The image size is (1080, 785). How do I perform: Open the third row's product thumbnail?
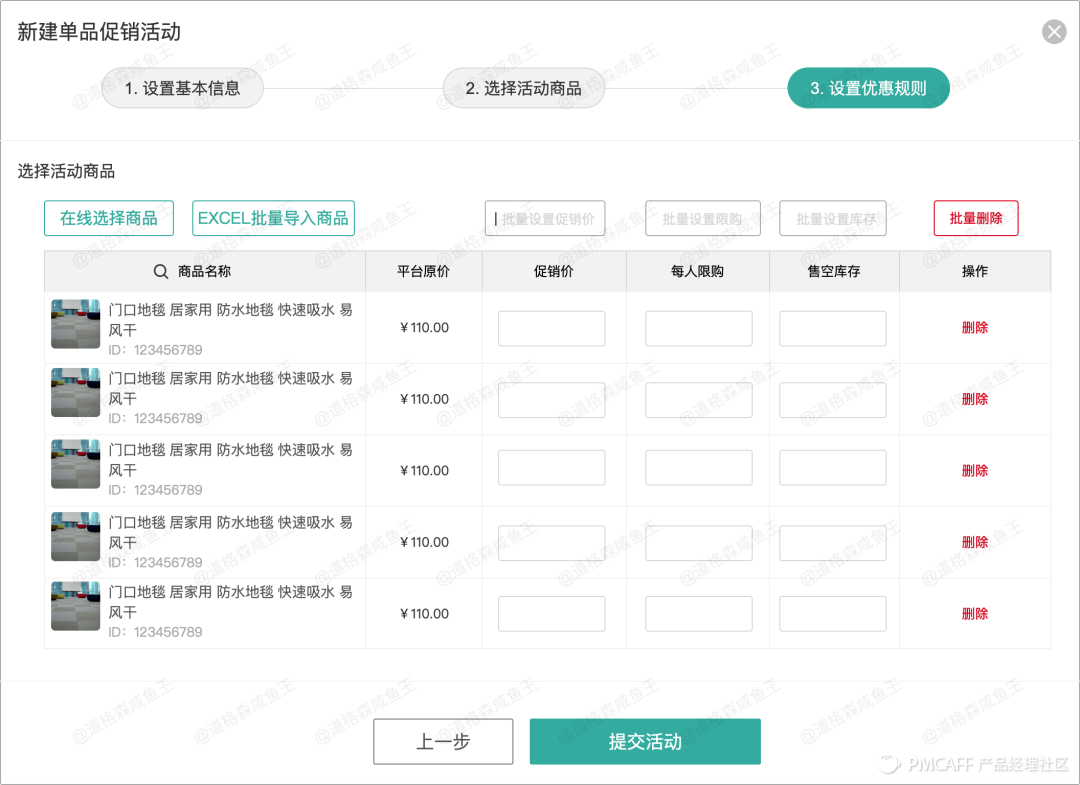[76, 464]
